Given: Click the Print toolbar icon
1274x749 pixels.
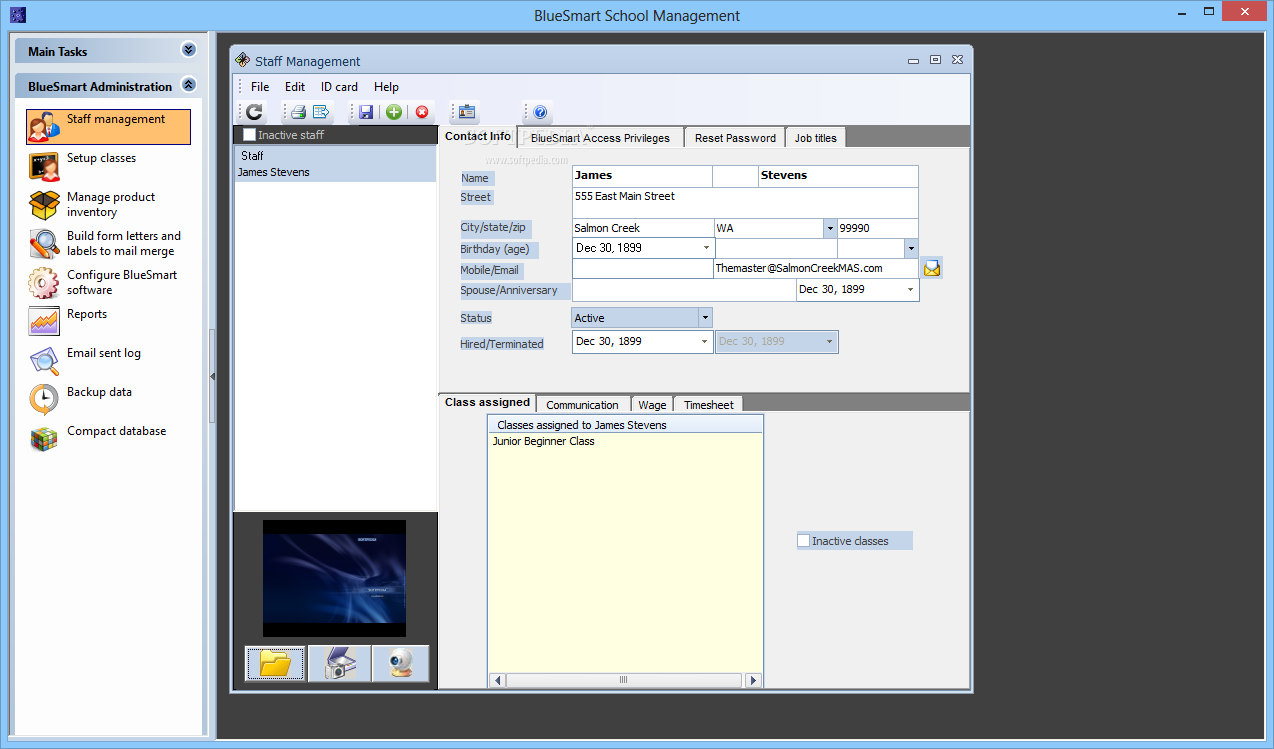Looking at the screenshot, I should click(298, 112).
